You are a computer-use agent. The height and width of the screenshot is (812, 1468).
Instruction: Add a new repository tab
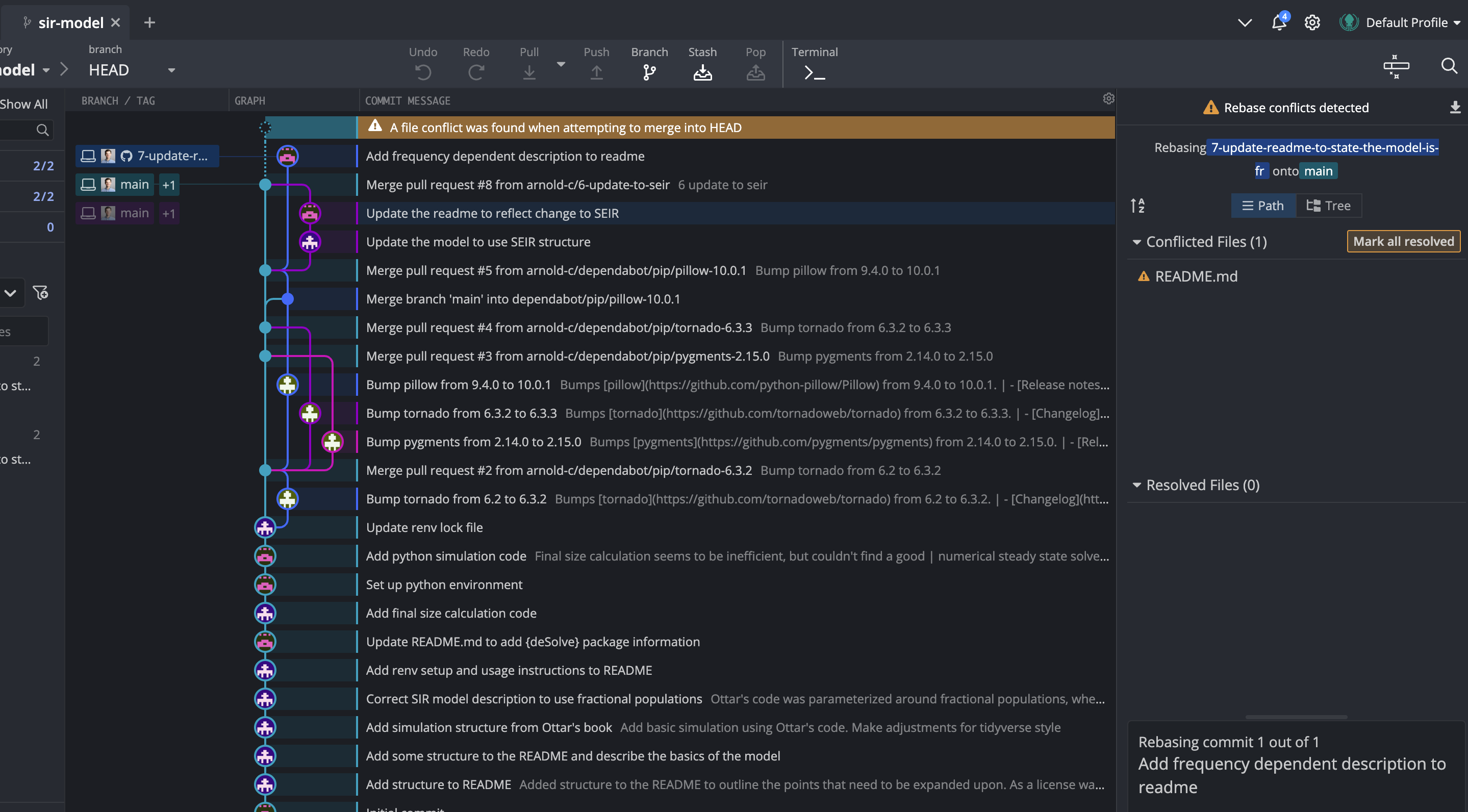(x=149, y=23)
